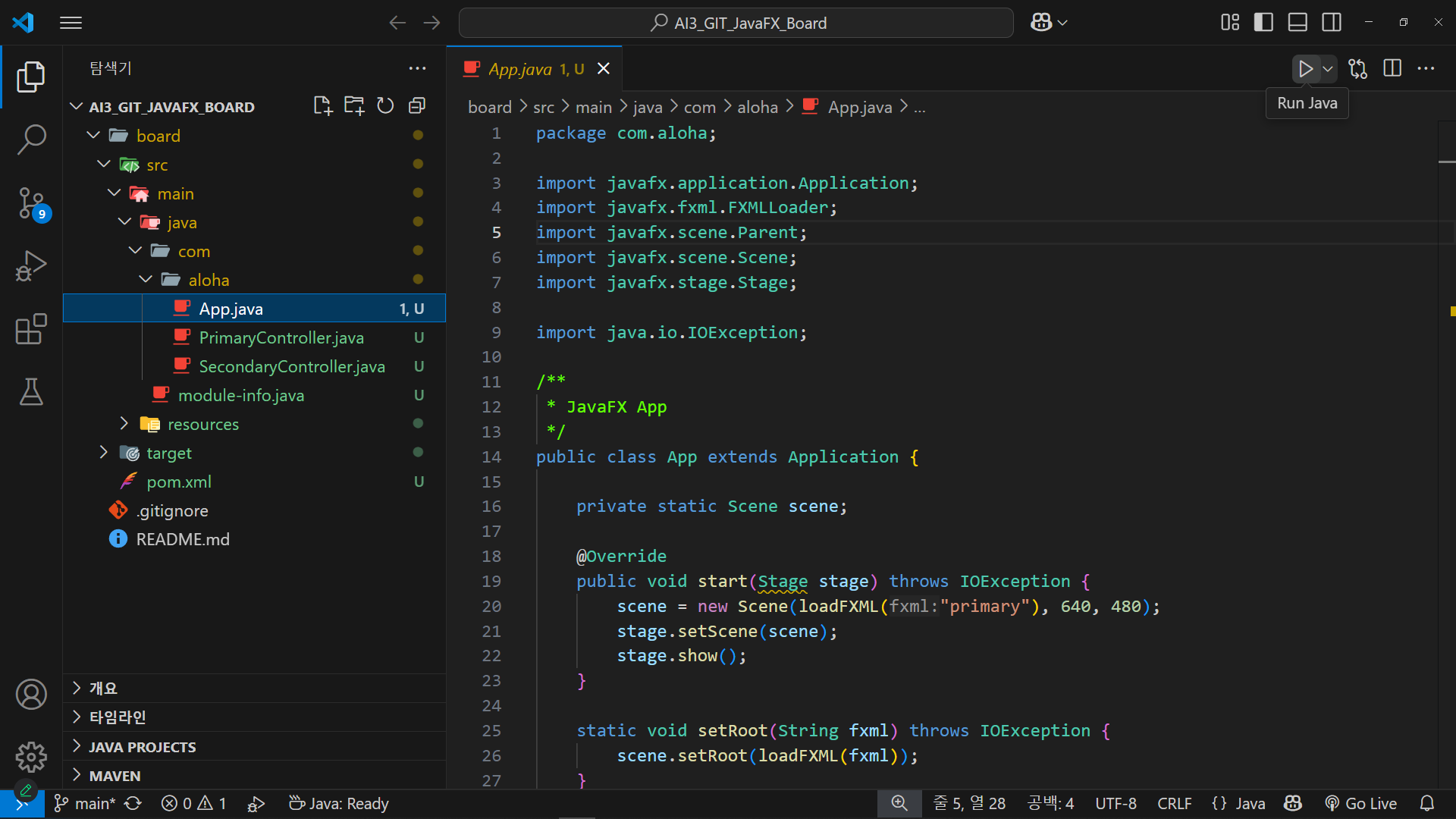Open editor More Actions ellipsis
Image resolution: width=1456 pixels, height=819 pixels.
1426,69
